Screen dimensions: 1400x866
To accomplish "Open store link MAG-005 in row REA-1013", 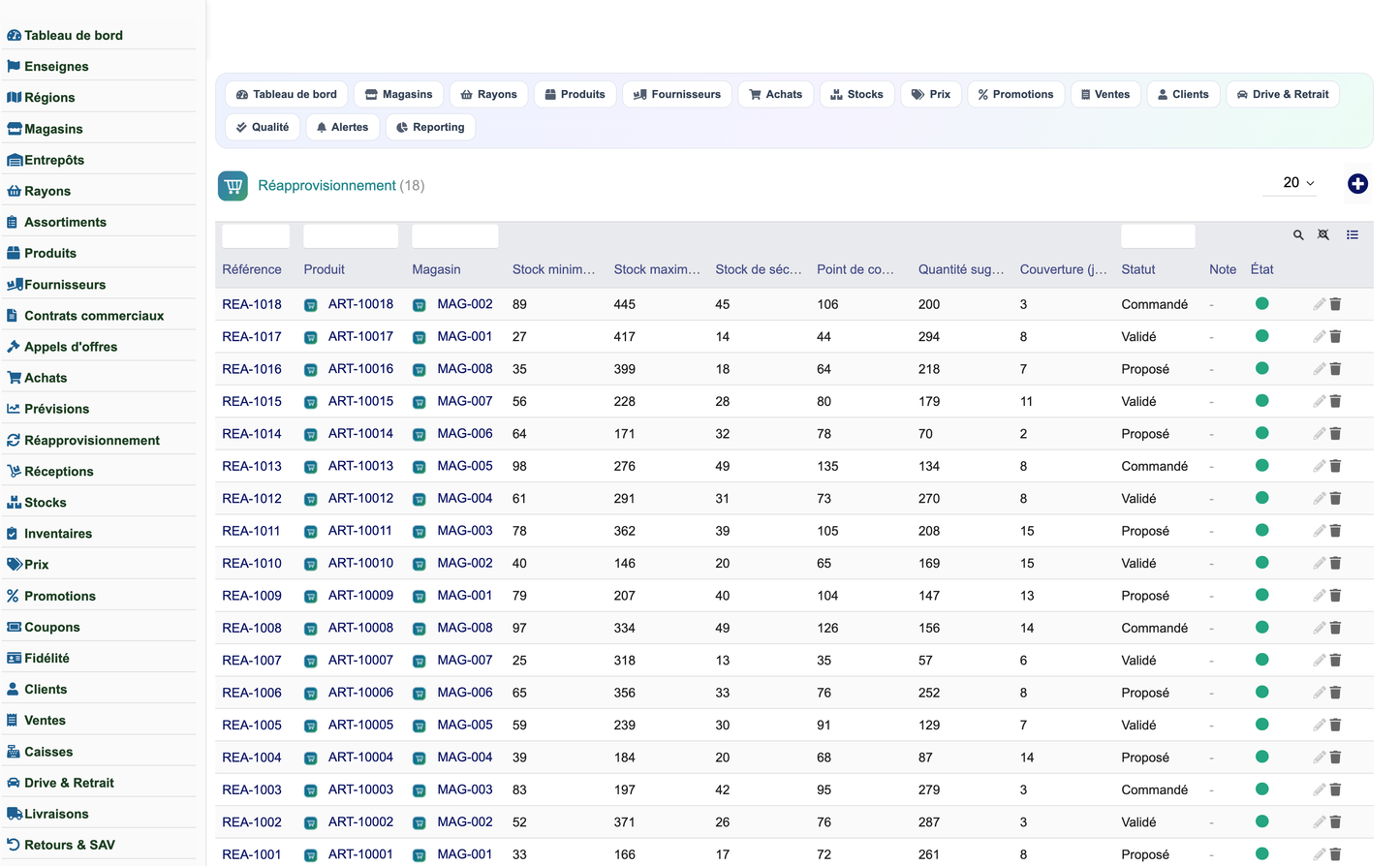I will [465, 466].
